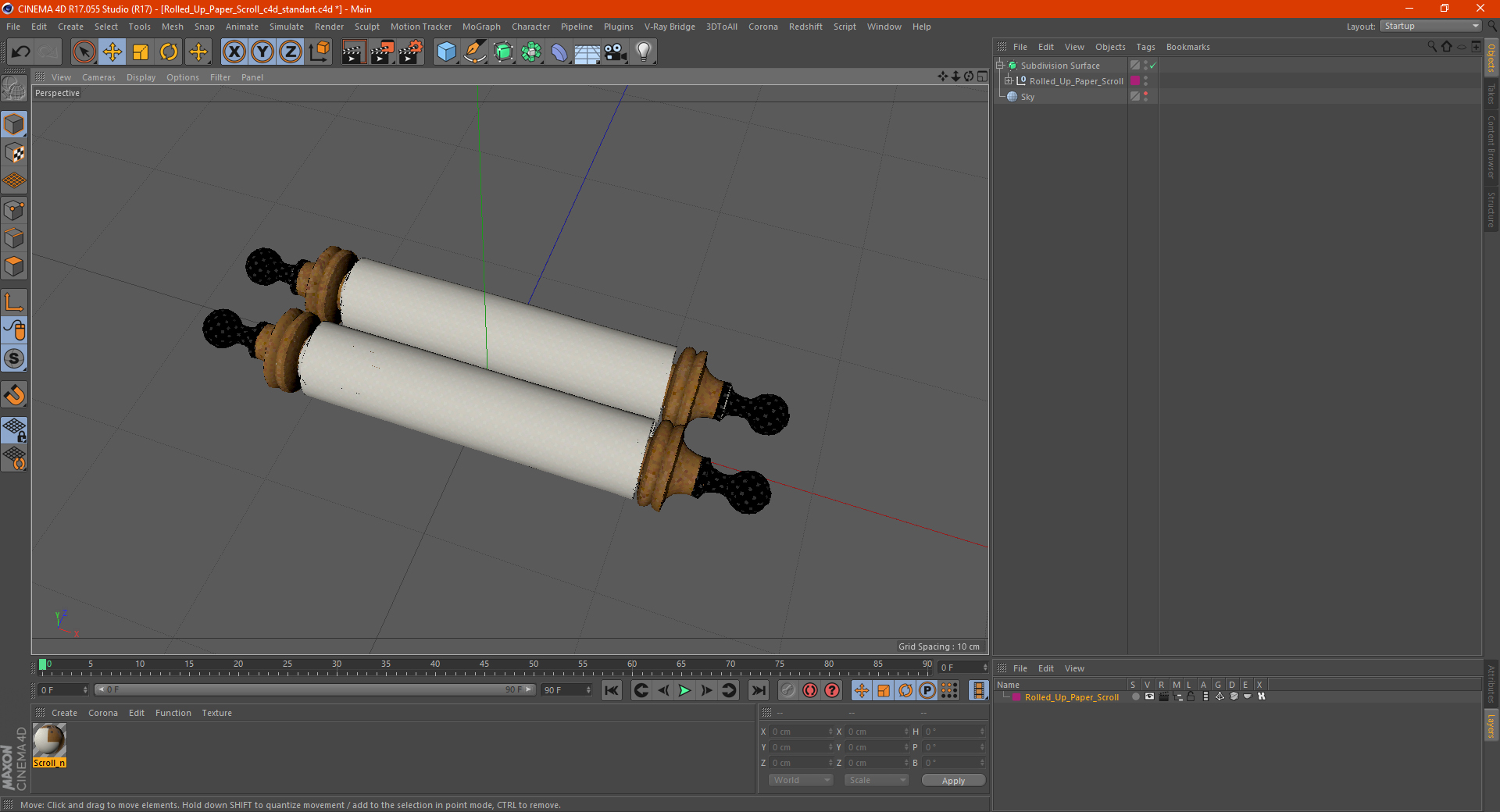Toggle layer Rolled_Up_Paper_Scroll solo dot
1500x812 pixels.
click(x=1135, y=696)
